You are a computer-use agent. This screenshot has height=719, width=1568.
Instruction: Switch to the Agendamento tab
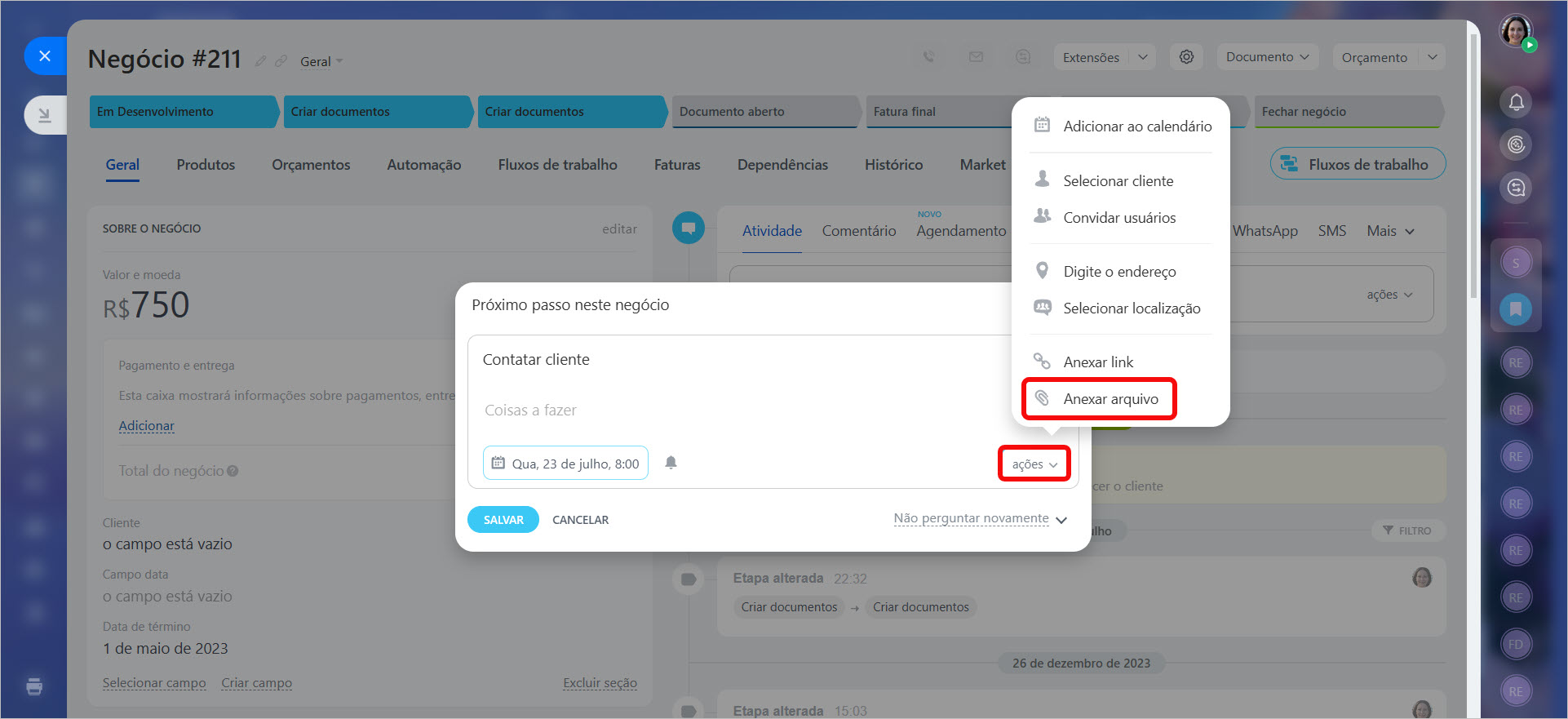pos(961,231)
